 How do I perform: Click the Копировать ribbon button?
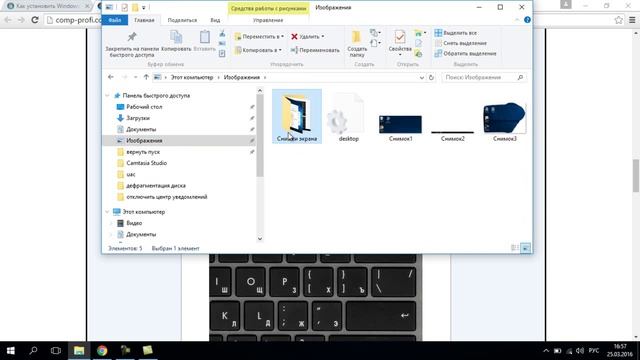pyautogui.click(x=176, y=41)
